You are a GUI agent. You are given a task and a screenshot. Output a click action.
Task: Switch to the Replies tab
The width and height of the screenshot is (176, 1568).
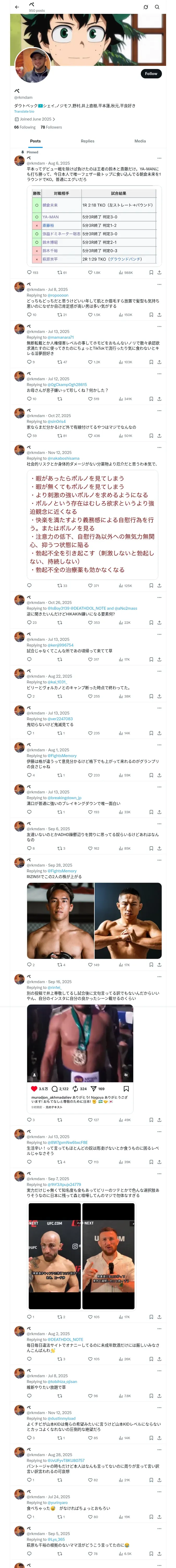(87, 141)
